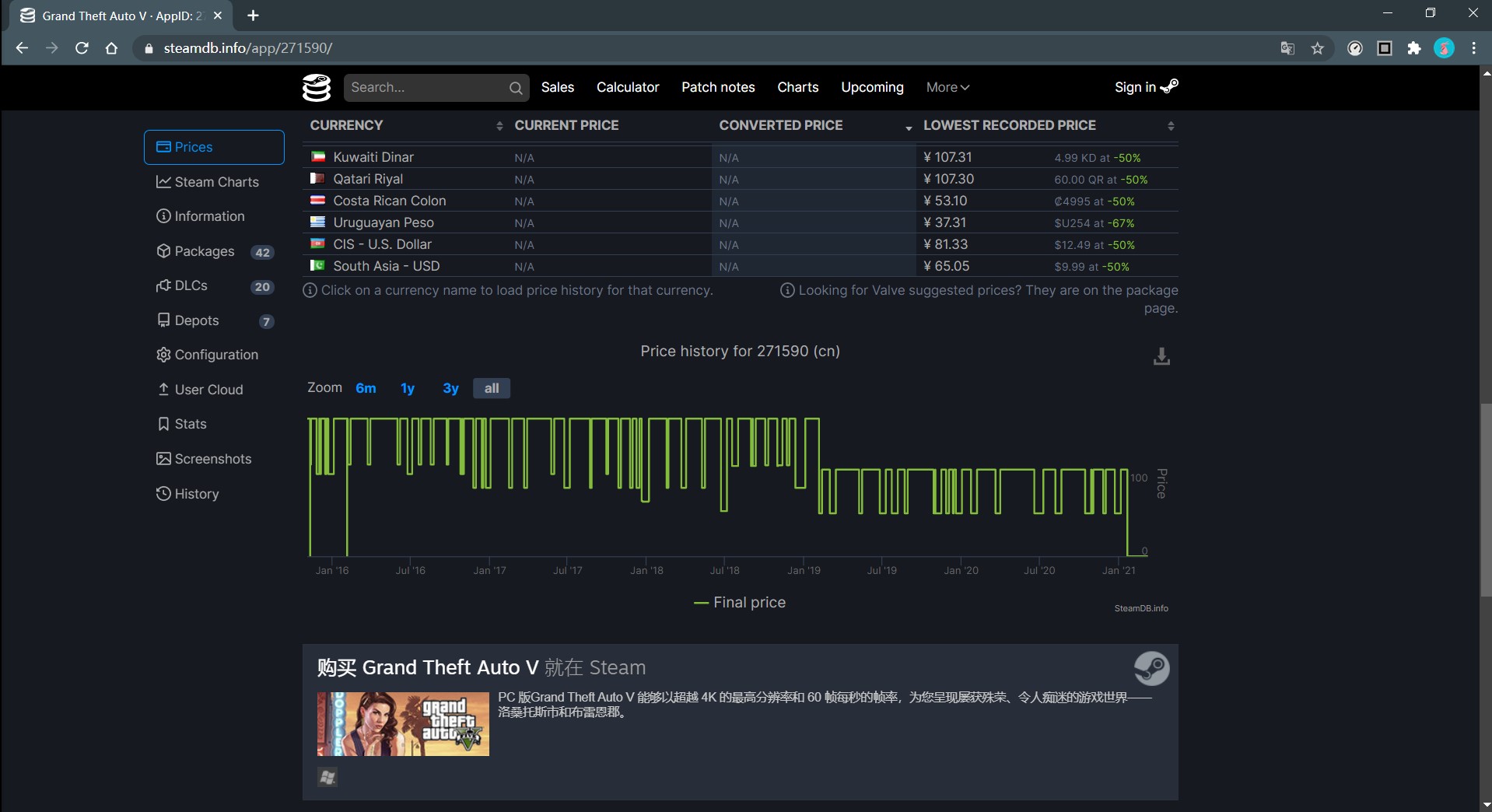Expand the More navigation dropdown
The height and width of the screenshot is (812, 1492).
[947, 87]
